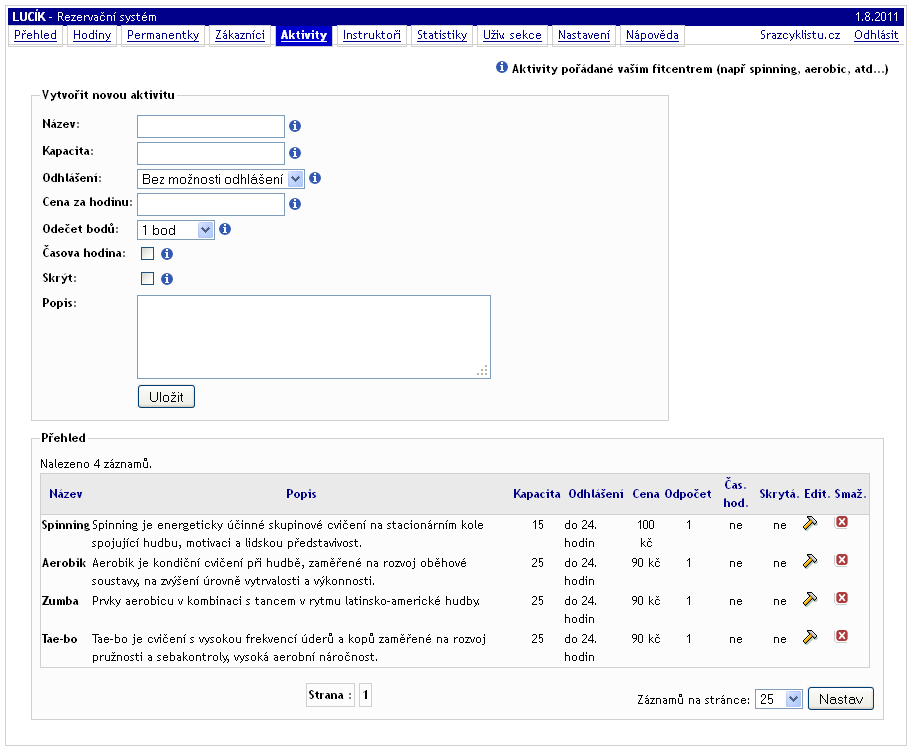Click the Odhlásit link
The width and height of the screenshot is (915, 756).
pyautogui.click(x=876, y=35)
